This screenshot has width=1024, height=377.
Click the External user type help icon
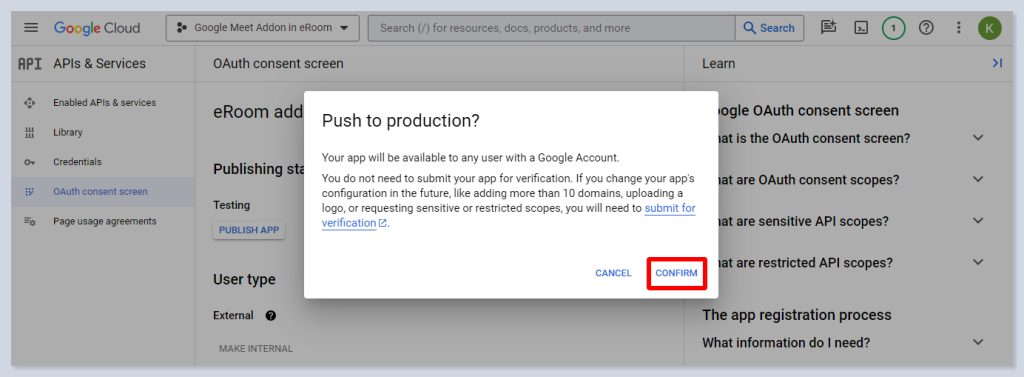point(271,316)
